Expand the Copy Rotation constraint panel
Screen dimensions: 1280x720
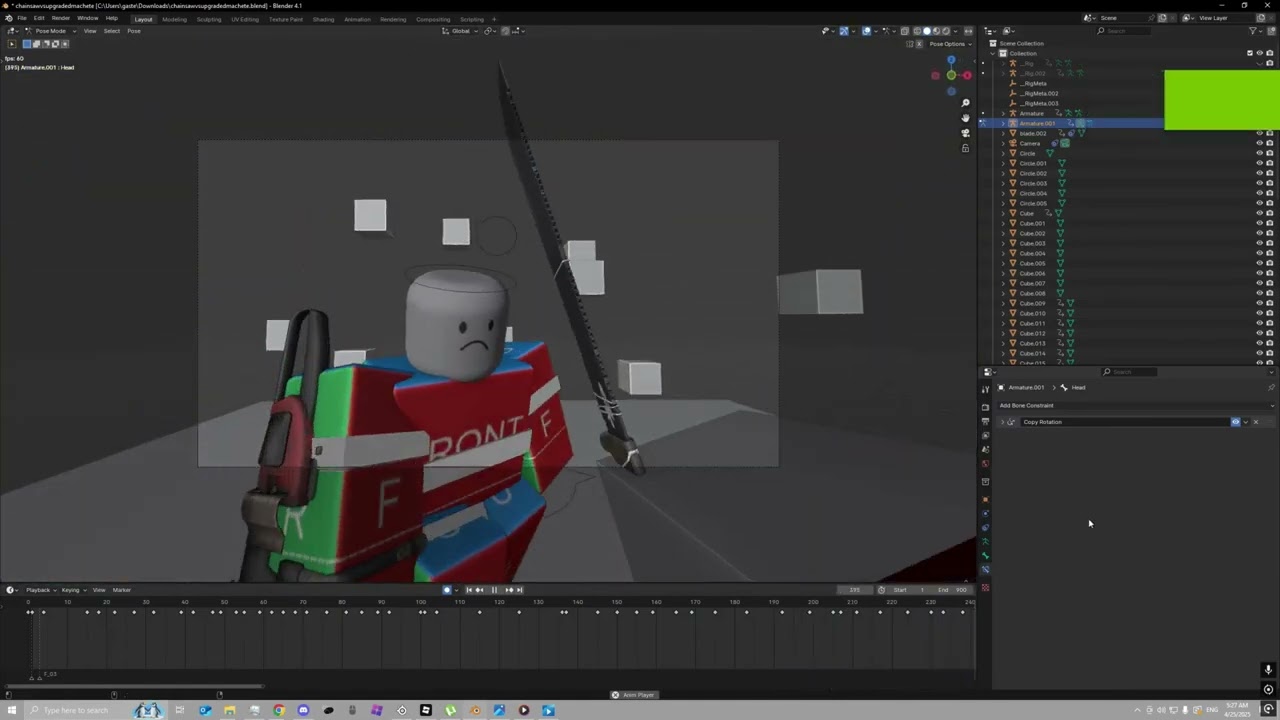pos(1003,422)
